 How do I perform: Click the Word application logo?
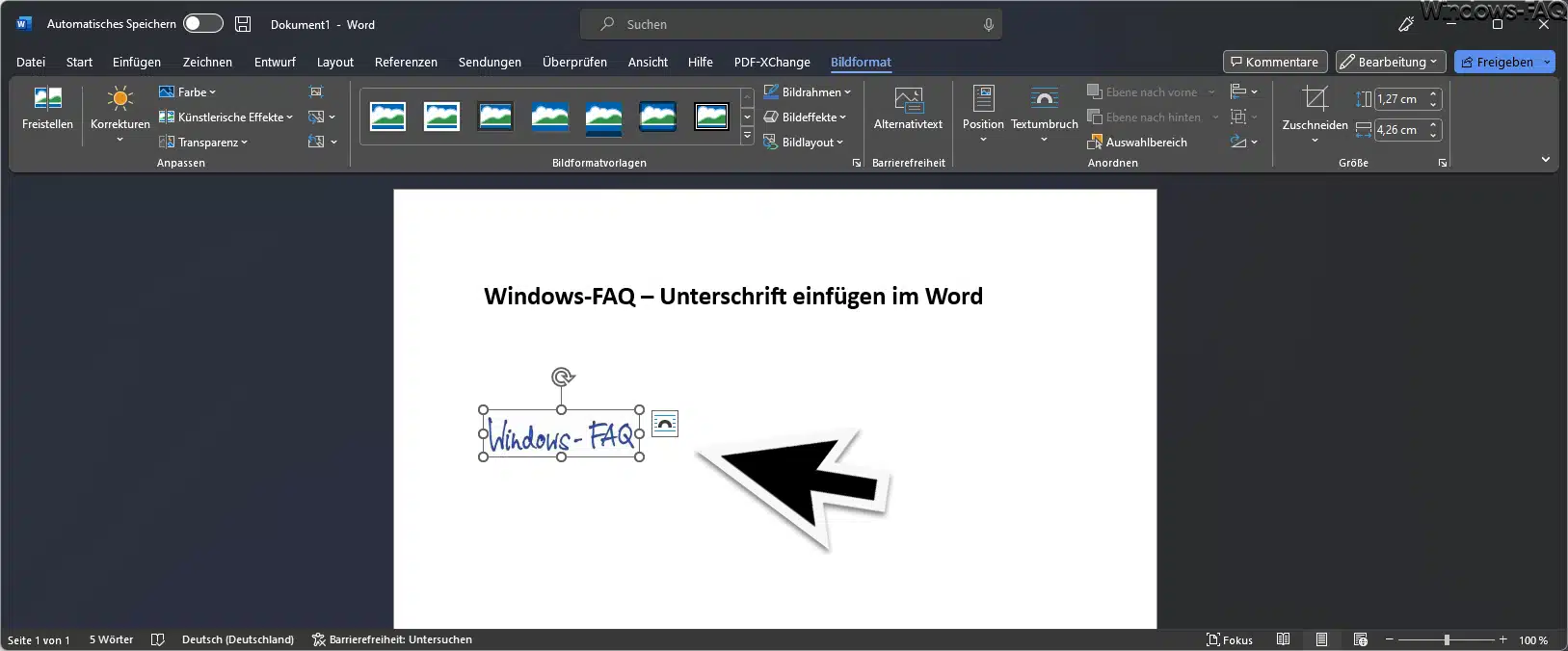(24, 24)
